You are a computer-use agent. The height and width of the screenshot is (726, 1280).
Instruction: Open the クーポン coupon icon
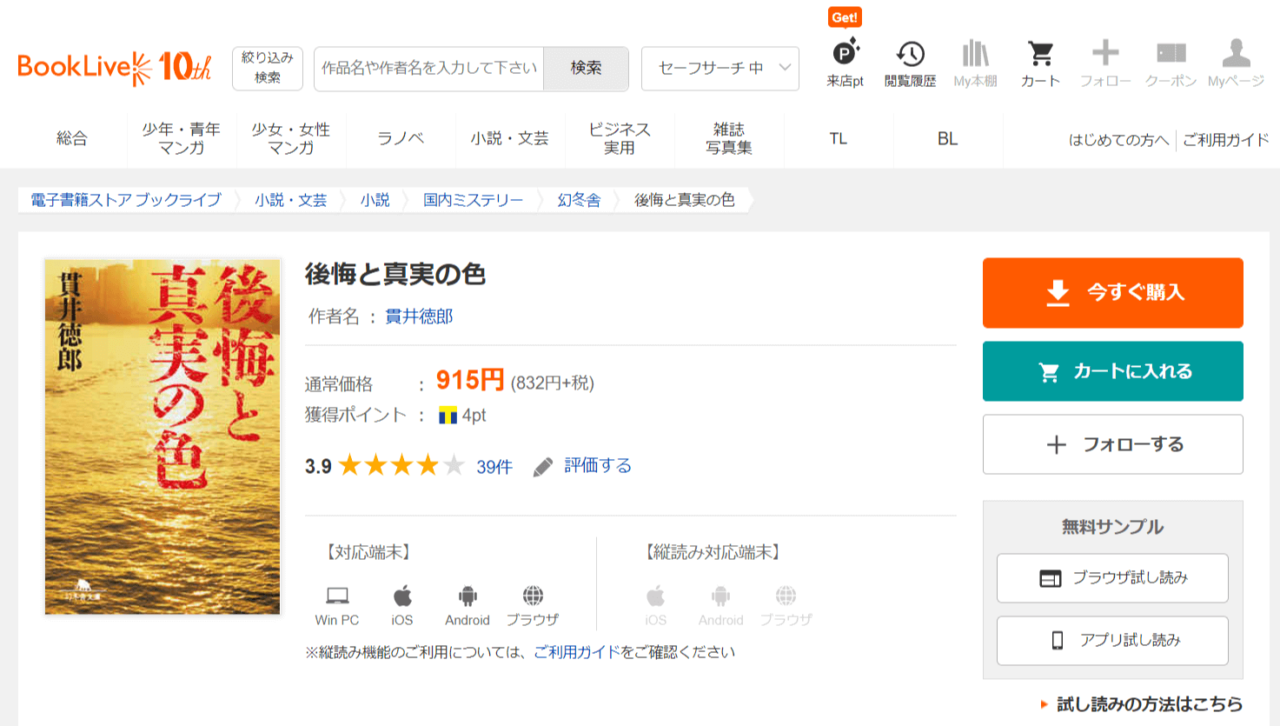click(1170, 64)
